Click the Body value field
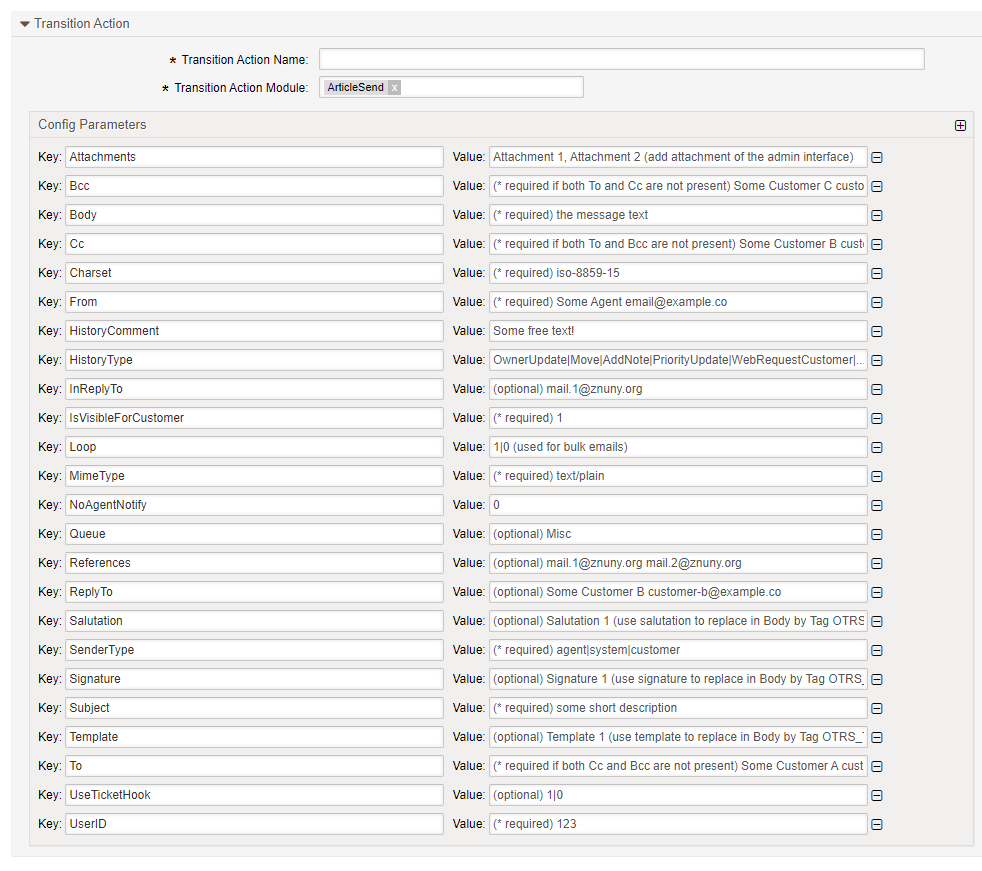Viewport: 982px width, 871px height. click(677, 215)
